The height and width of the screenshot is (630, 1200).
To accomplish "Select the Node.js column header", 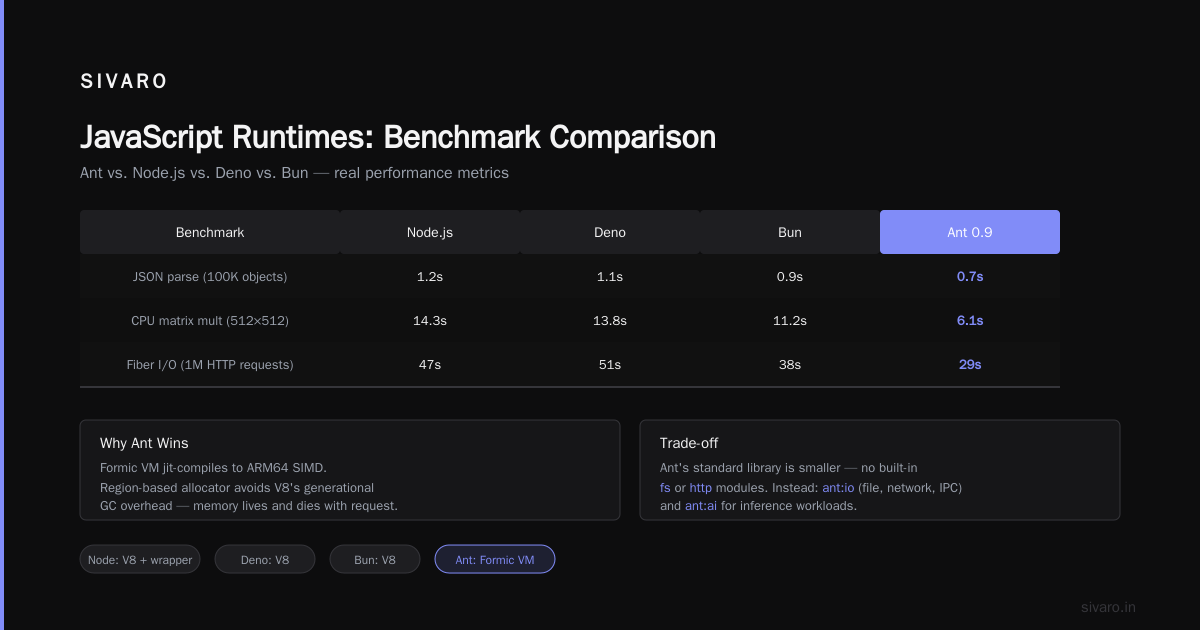I will point(430,232).
